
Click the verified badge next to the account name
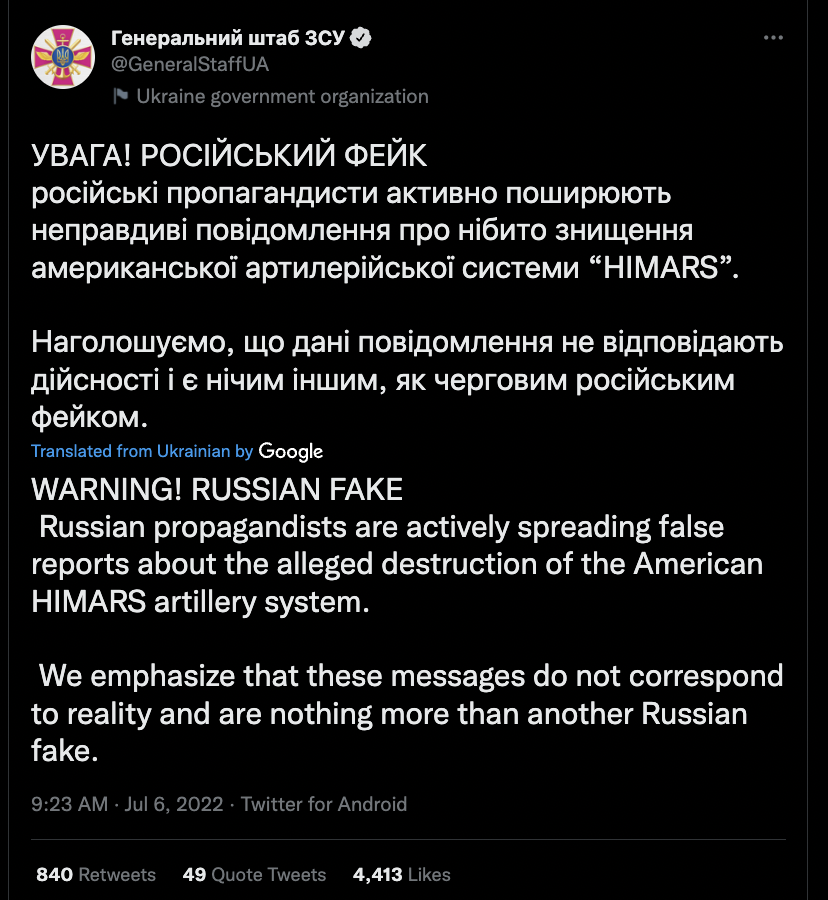coord(361,38)
